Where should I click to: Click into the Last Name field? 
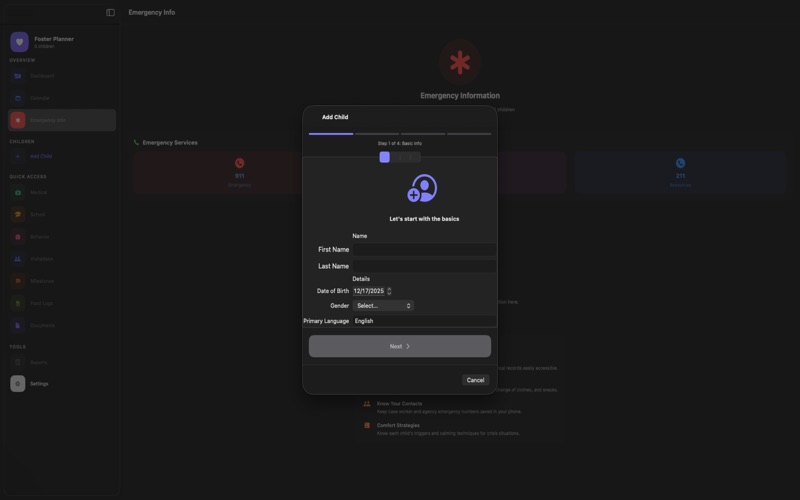click(424, 266)
